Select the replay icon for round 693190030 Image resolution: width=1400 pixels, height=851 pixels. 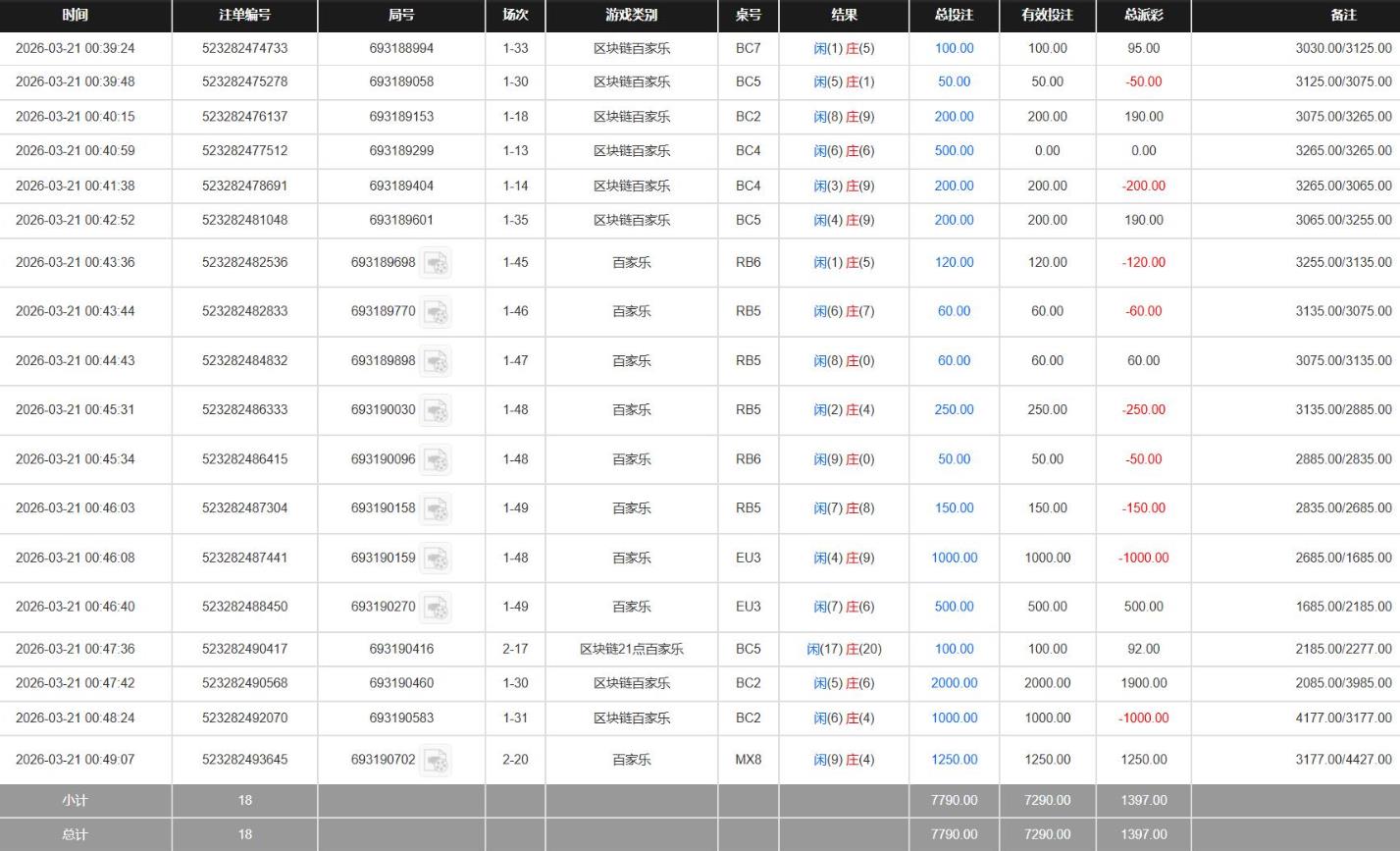(435, 409)
